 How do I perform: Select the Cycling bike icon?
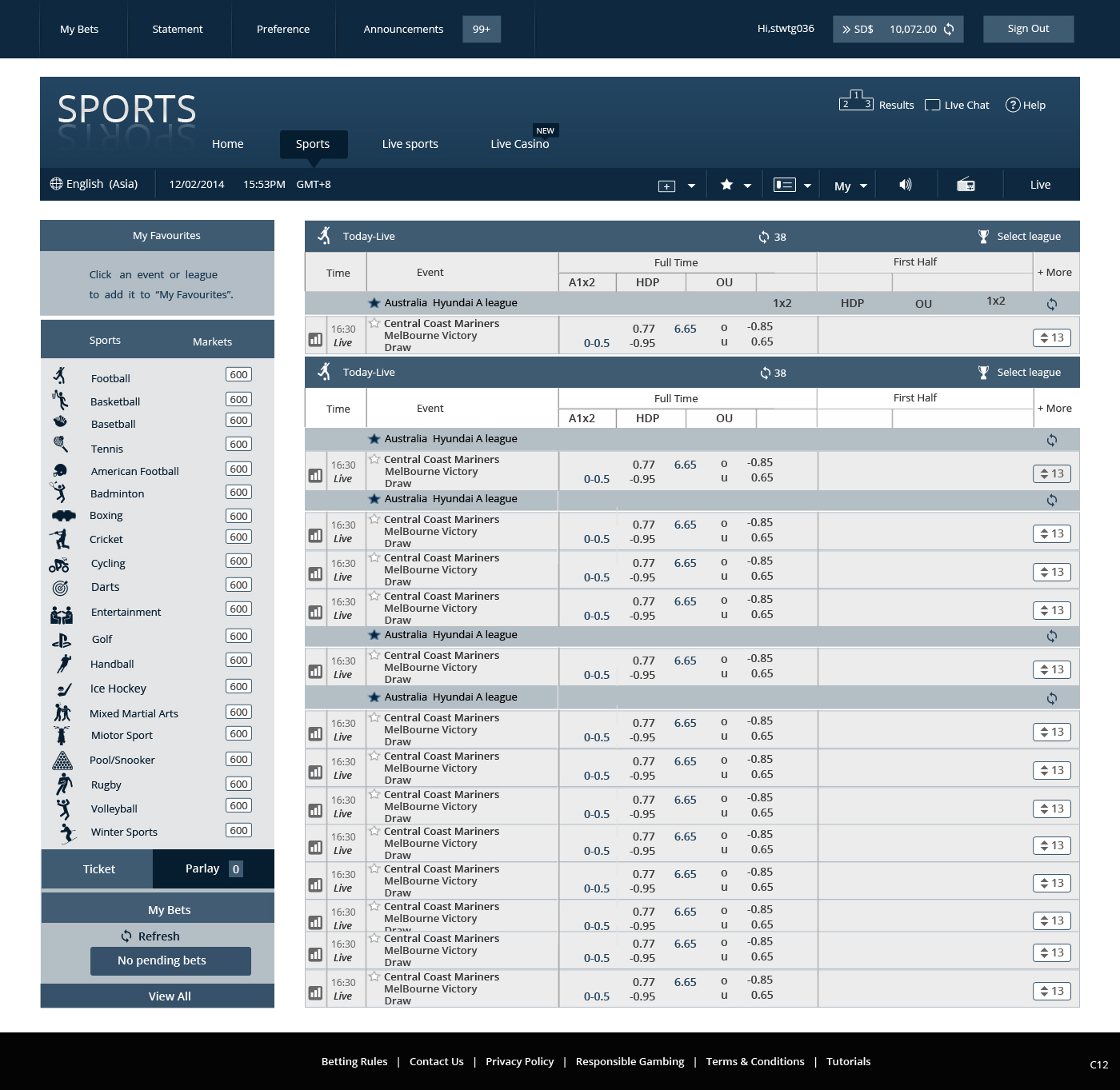point(59,565)
